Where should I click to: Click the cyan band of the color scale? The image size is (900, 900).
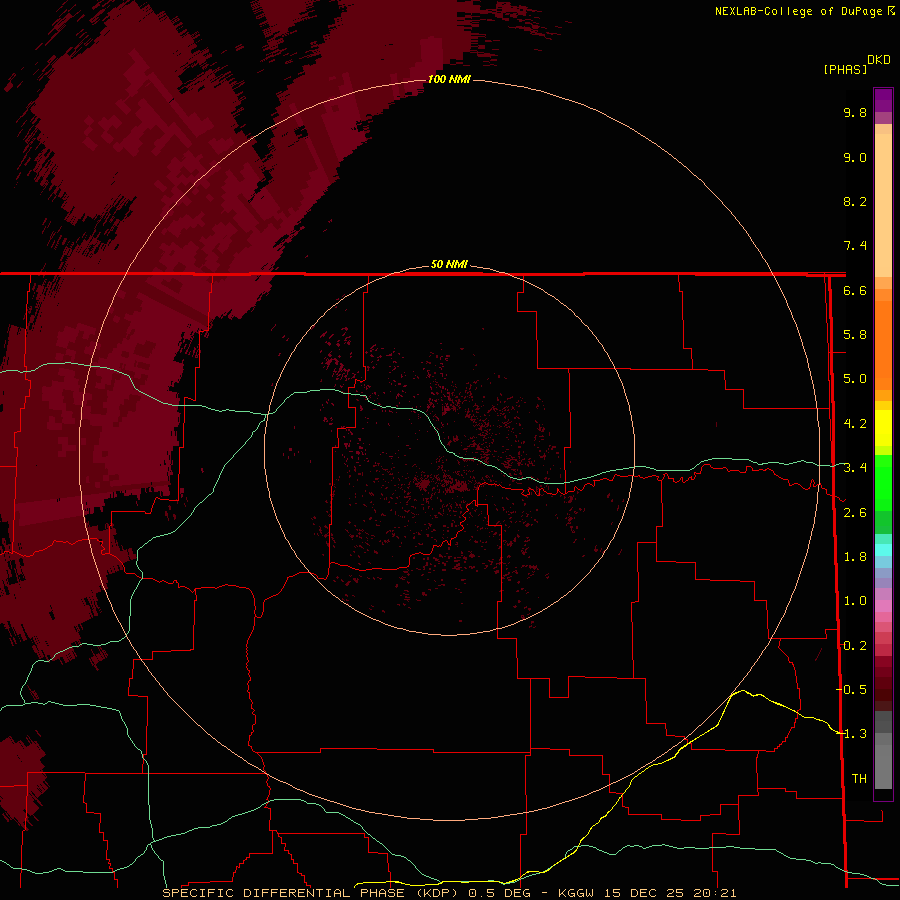coord(883,550)
